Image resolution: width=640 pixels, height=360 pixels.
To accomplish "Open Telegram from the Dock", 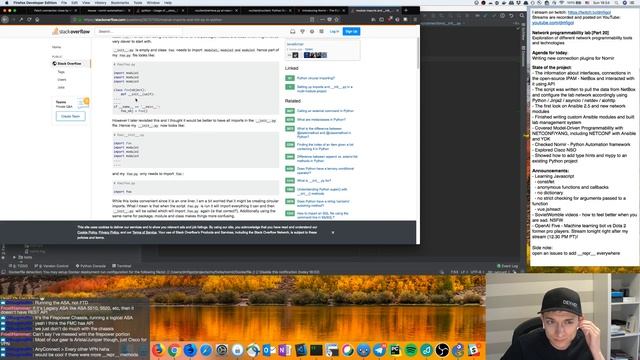I will (x=379, y=350).
